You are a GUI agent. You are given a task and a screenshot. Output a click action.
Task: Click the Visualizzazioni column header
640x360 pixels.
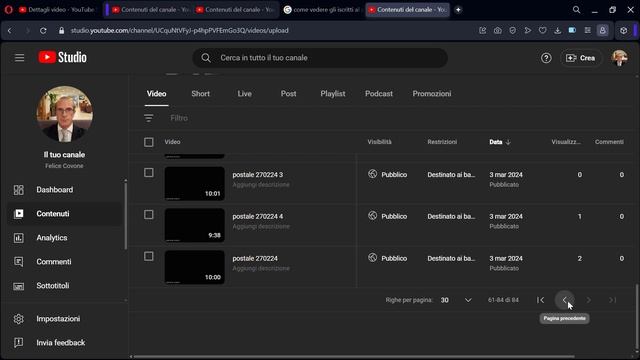coord(566,142)
